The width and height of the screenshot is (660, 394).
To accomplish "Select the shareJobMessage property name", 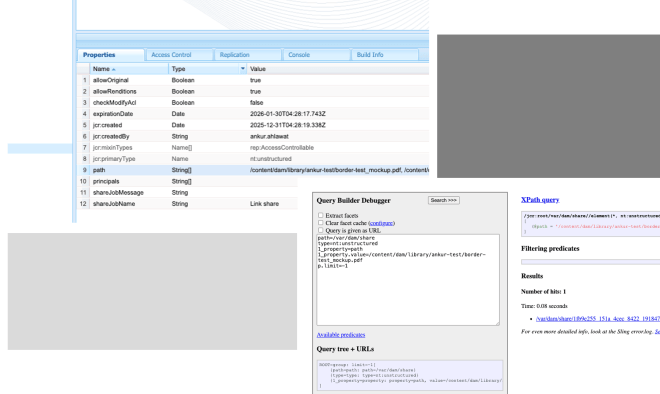I will click(118, 193).
